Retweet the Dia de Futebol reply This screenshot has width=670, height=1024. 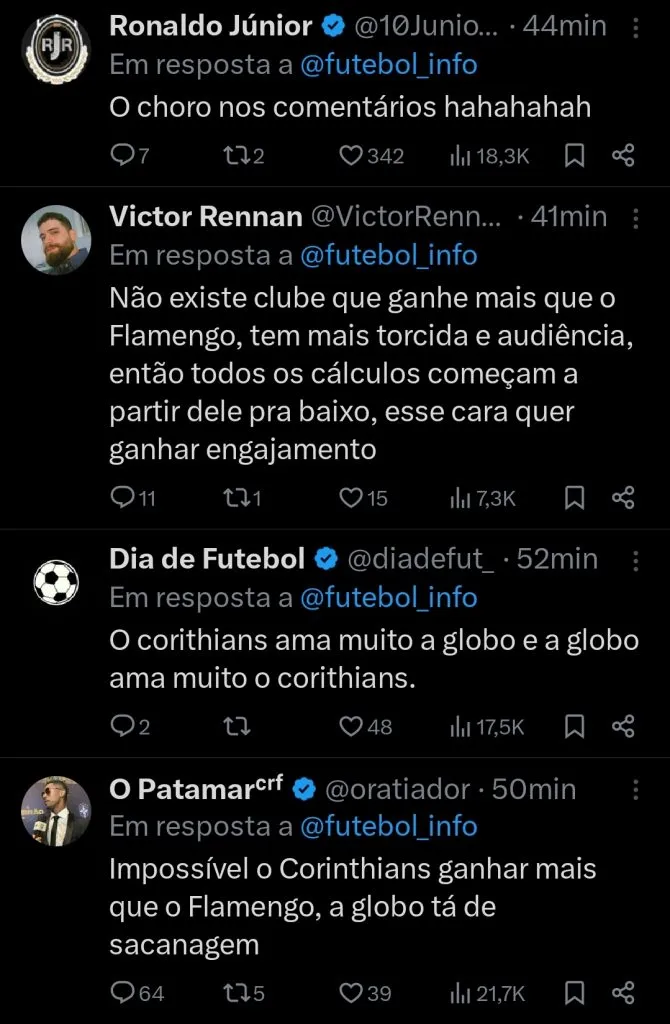[234, 727]
